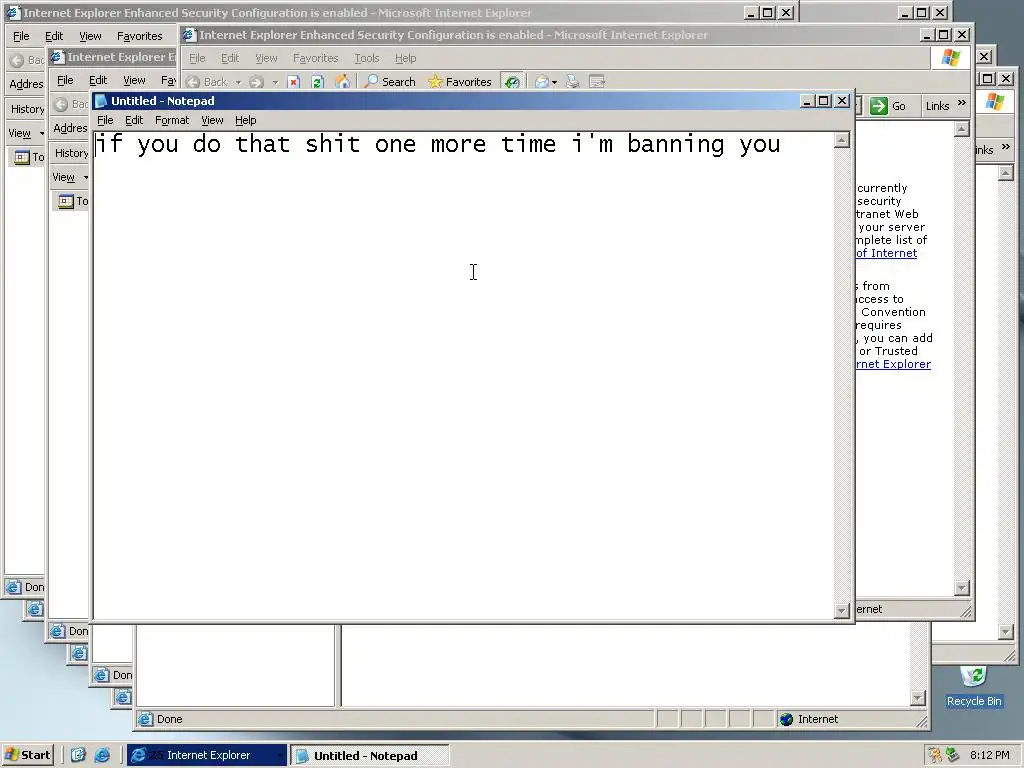Click in the Notepad text area
The image size is (1024, 768).
tap(462, 374)
